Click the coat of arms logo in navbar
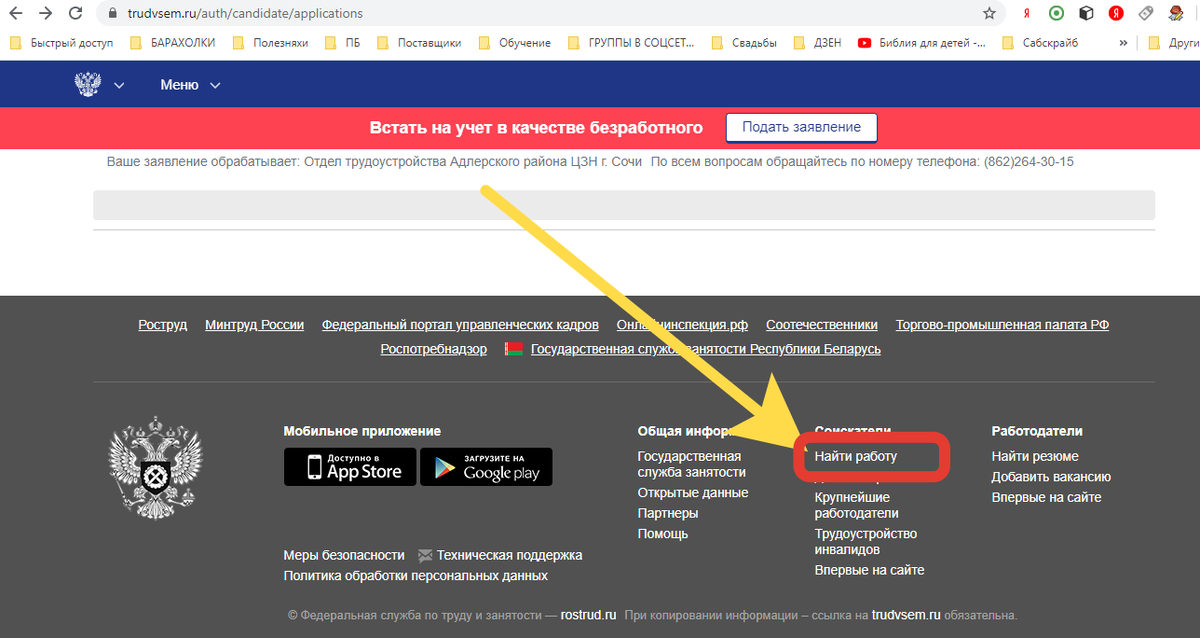Viewport: 1200px width, 638px height. click(89, 84)
